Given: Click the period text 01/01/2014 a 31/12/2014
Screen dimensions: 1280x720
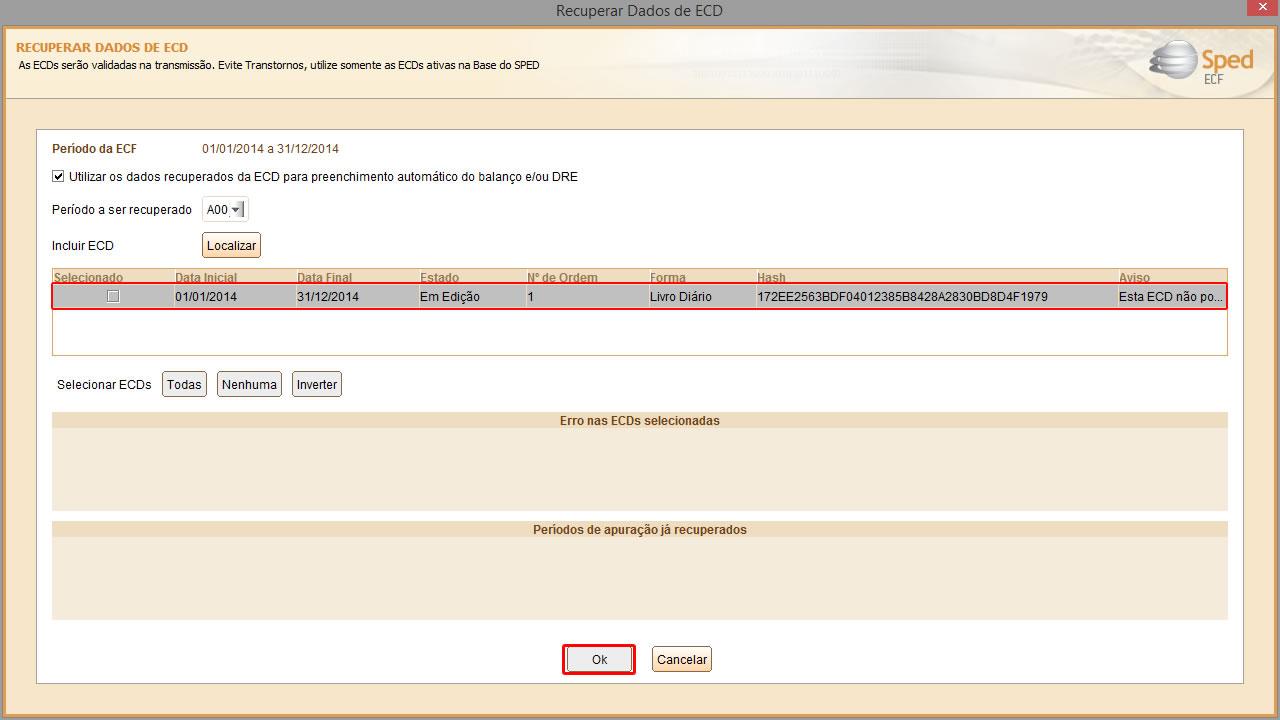Looking at the screenshot, I should 270,149.
